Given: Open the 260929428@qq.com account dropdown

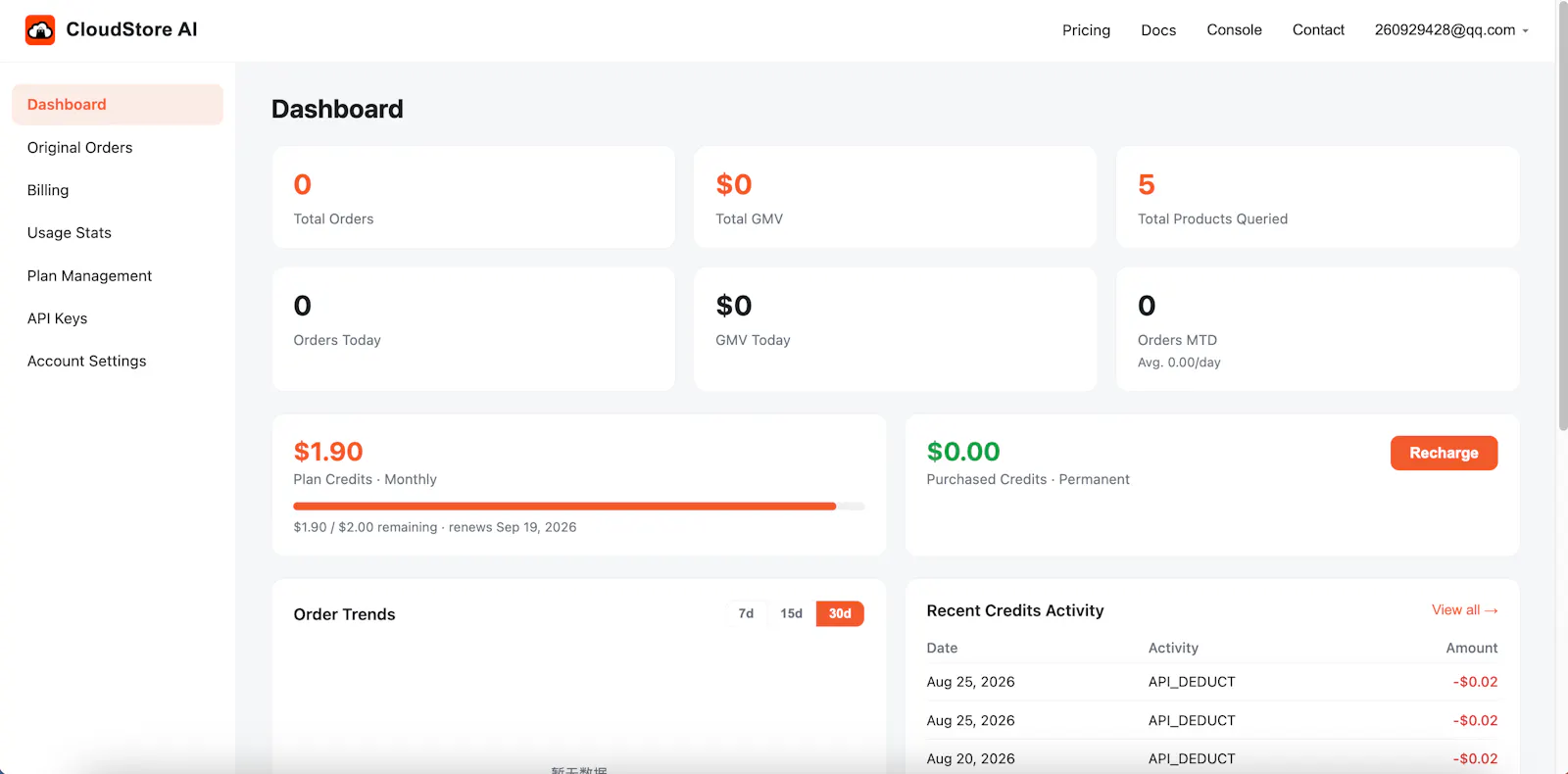Looking at the screenshot, I should [x=1451, y=30].
